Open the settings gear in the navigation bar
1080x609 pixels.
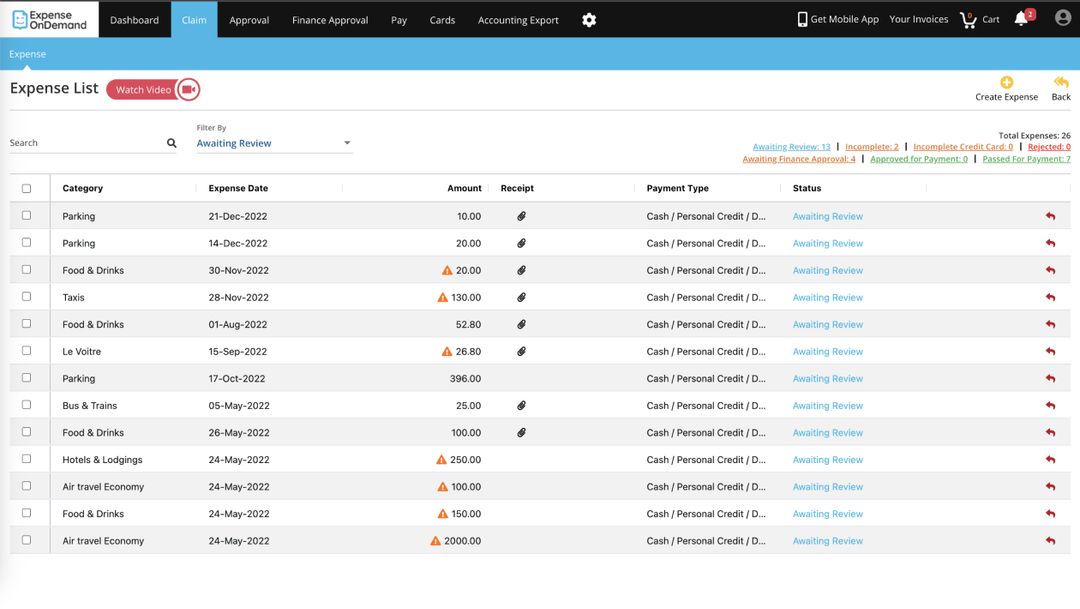[x=589, y=19]
